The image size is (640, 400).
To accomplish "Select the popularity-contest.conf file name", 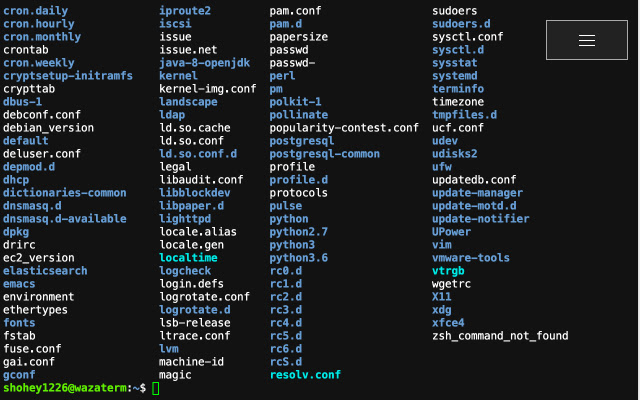I will (344, 128).
